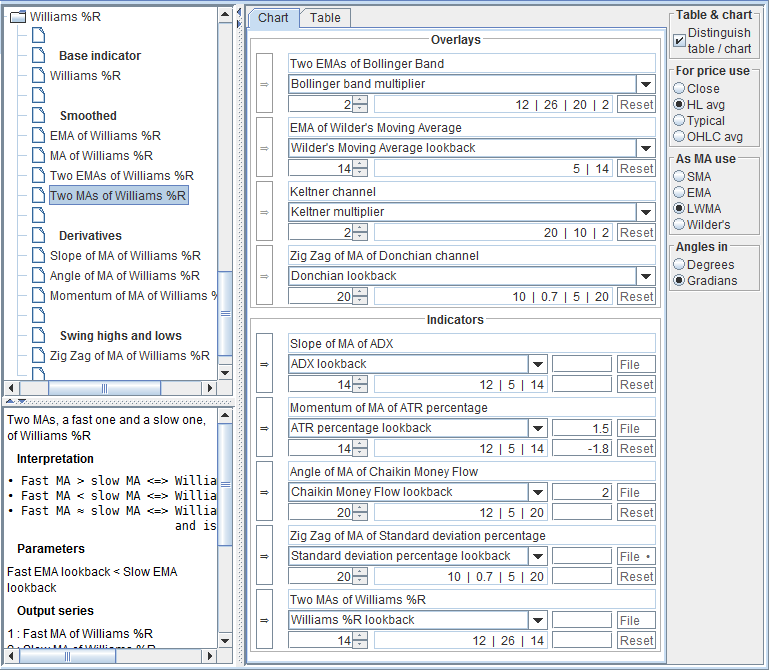Switch to the Table tab
The width and height of the screenshot is (769, 670).
coord(325,18)
